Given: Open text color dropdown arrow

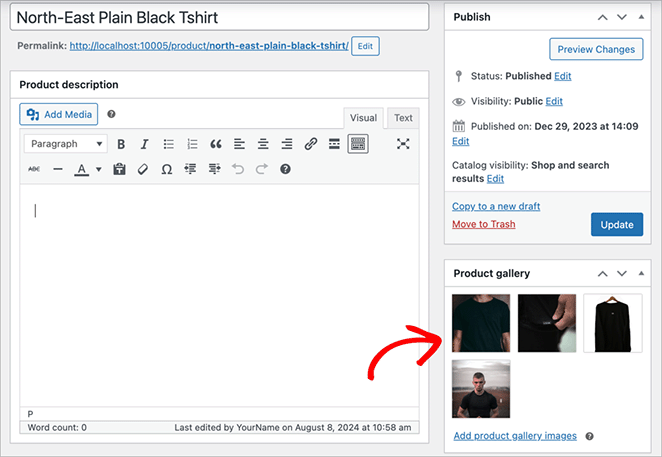Looking at the screenshot, I should [x=98, y=170].
